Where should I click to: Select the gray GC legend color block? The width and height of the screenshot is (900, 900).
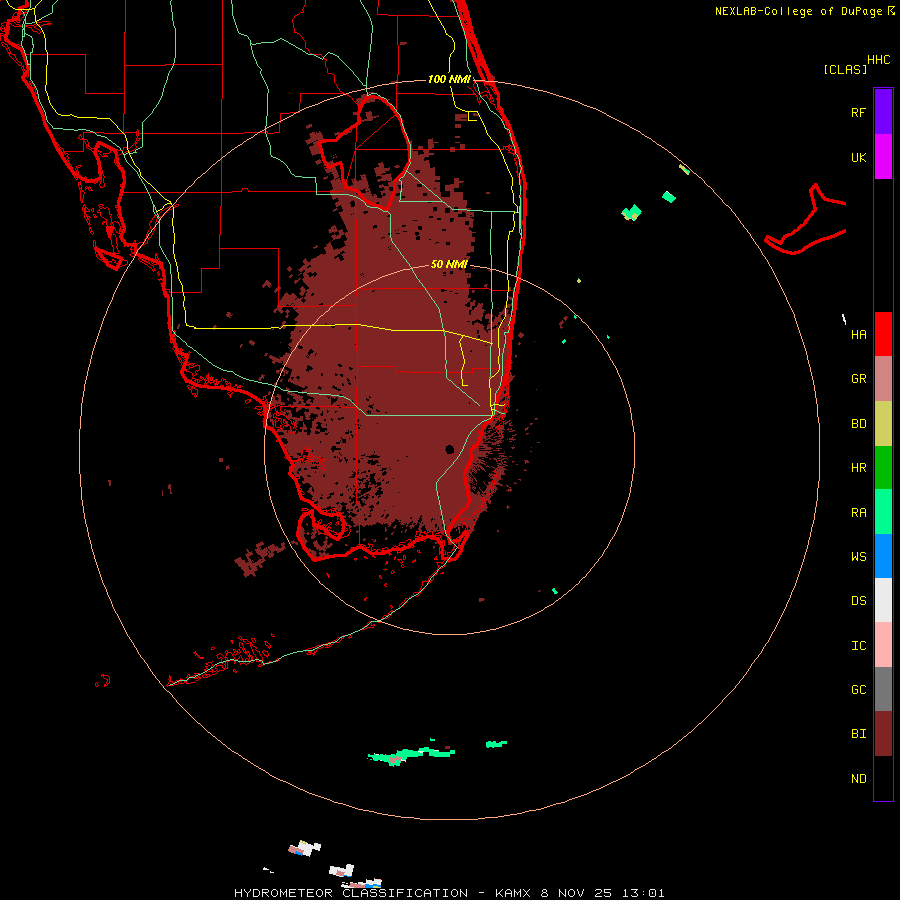pos(883,689)
